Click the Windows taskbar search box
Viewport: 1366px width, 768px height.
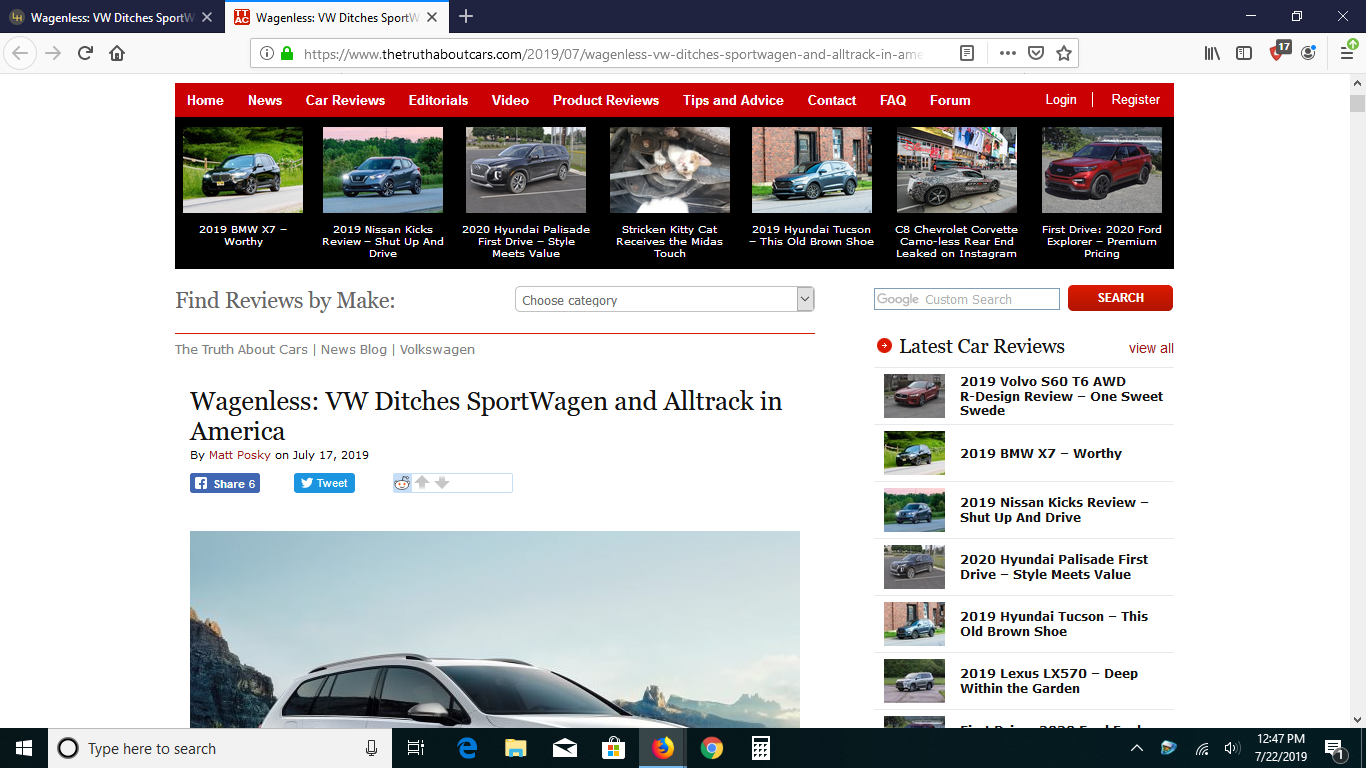pyautogui.click(x=220, y=748)
